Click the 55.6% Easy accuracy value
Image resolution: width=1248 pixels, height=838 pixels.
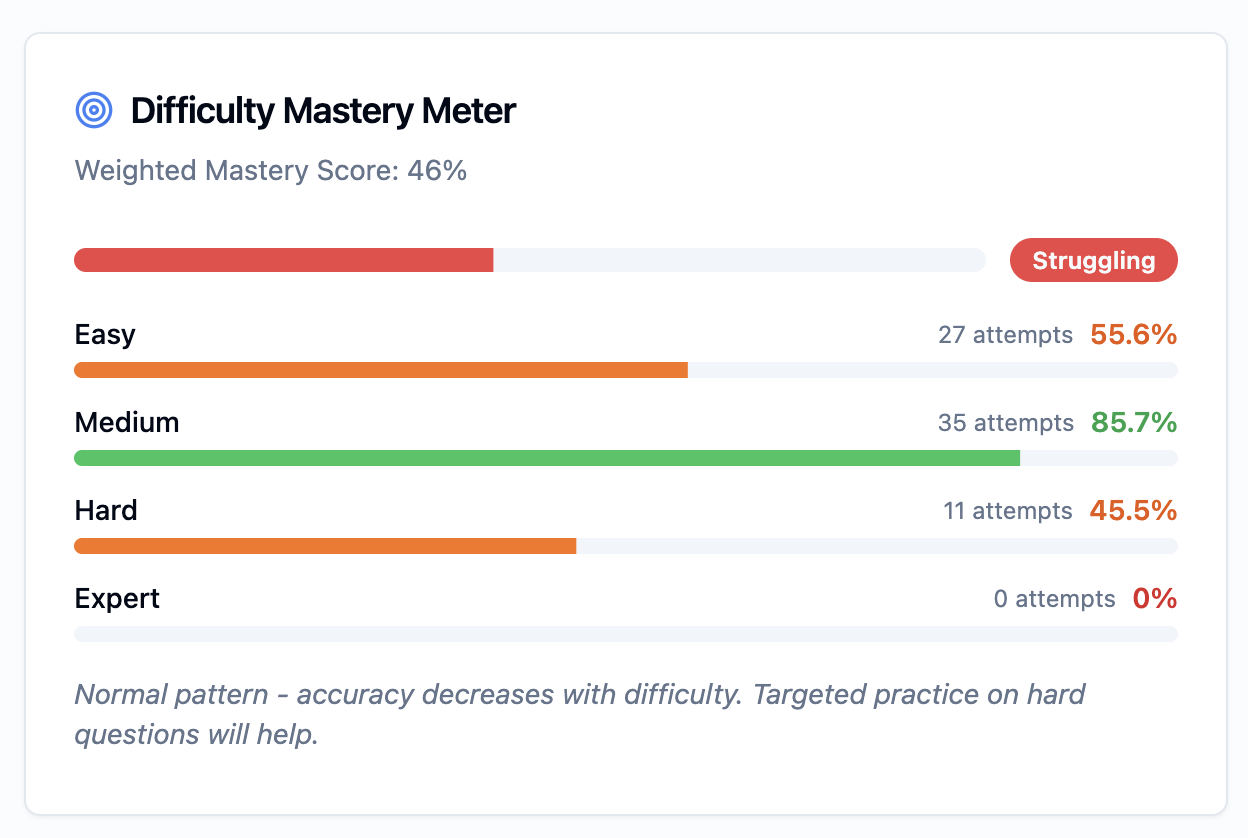click(x=1133, y=334)
